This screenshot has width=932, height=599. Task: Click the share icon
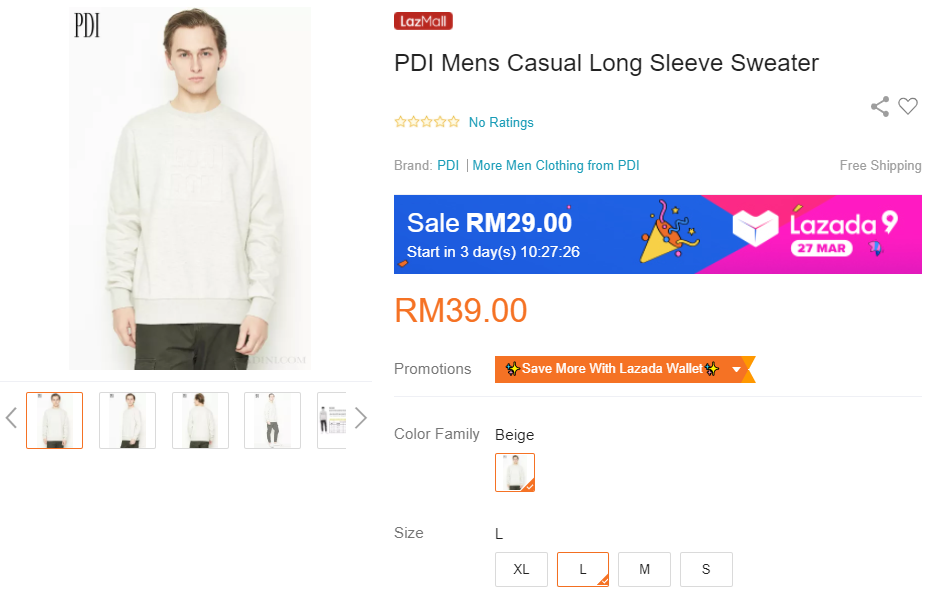click(x=880, y=106)
